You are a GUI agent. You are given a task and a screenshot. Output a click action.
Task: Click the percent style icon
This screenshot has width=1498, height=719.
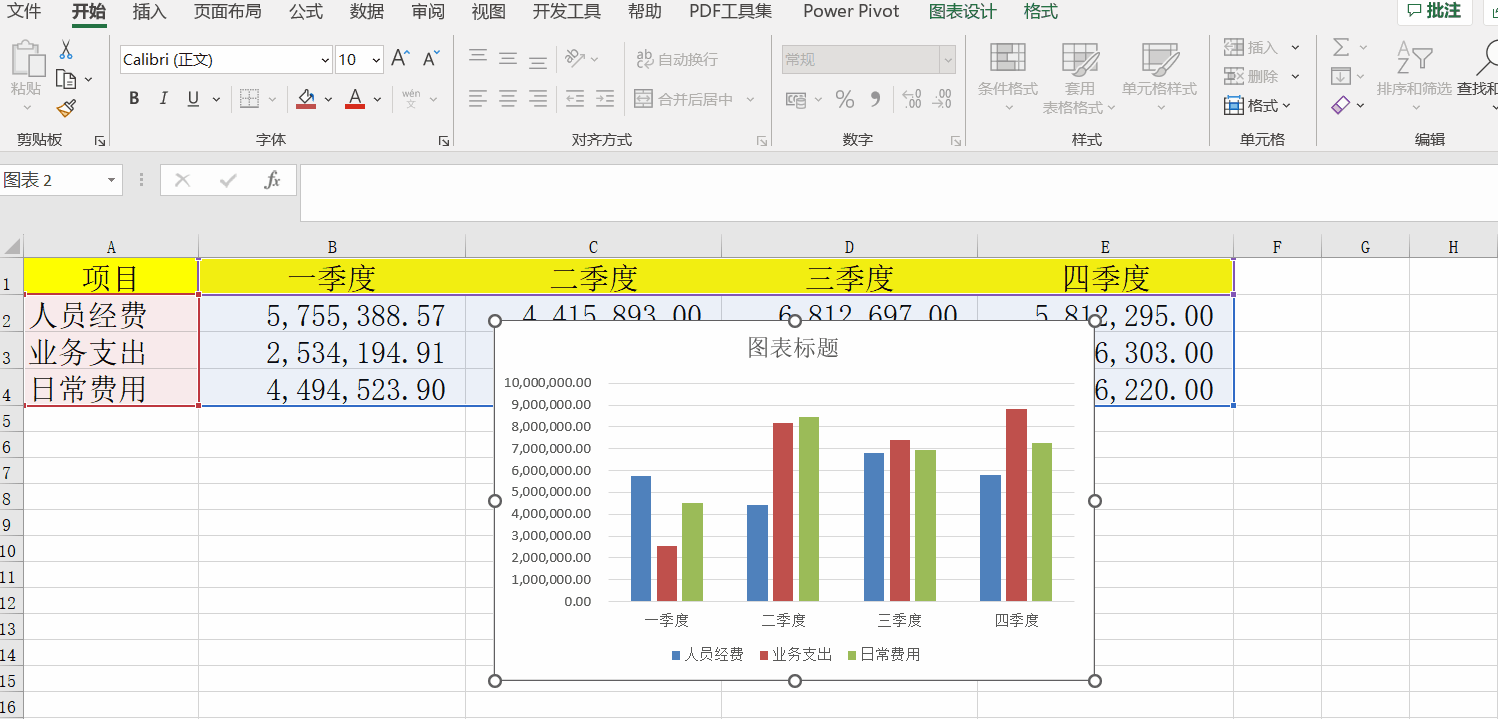coord(845,99)
